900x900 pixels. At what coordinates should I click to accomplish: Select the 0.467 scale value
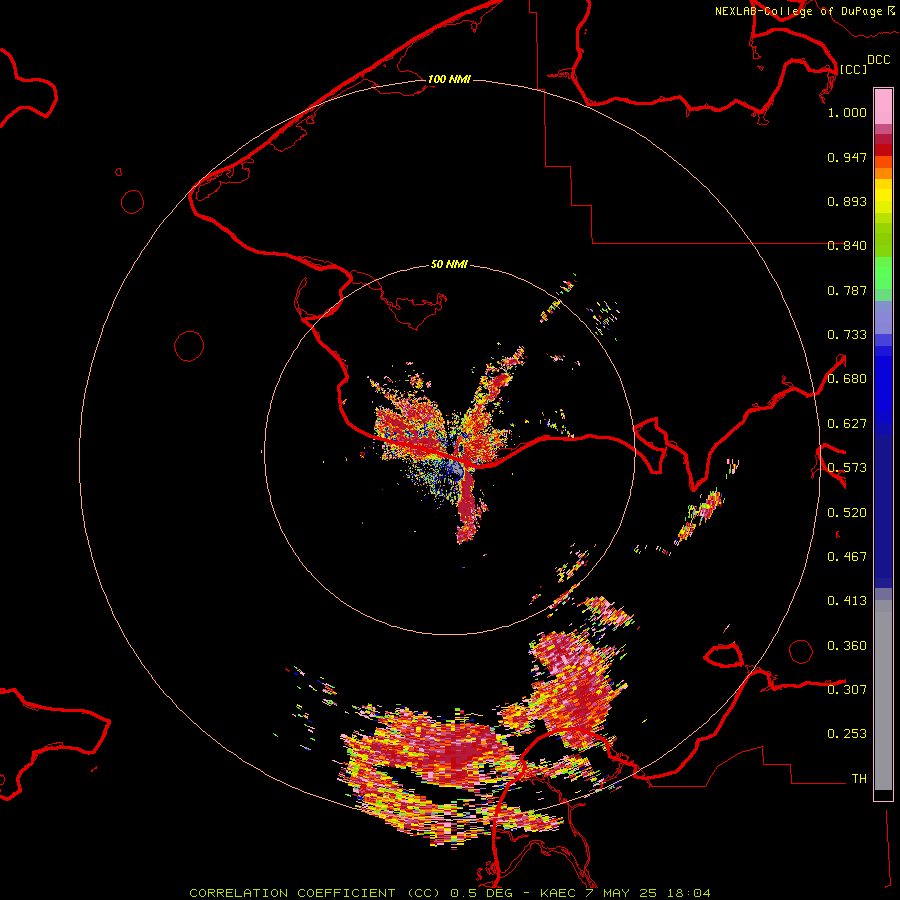pos(847,557)
